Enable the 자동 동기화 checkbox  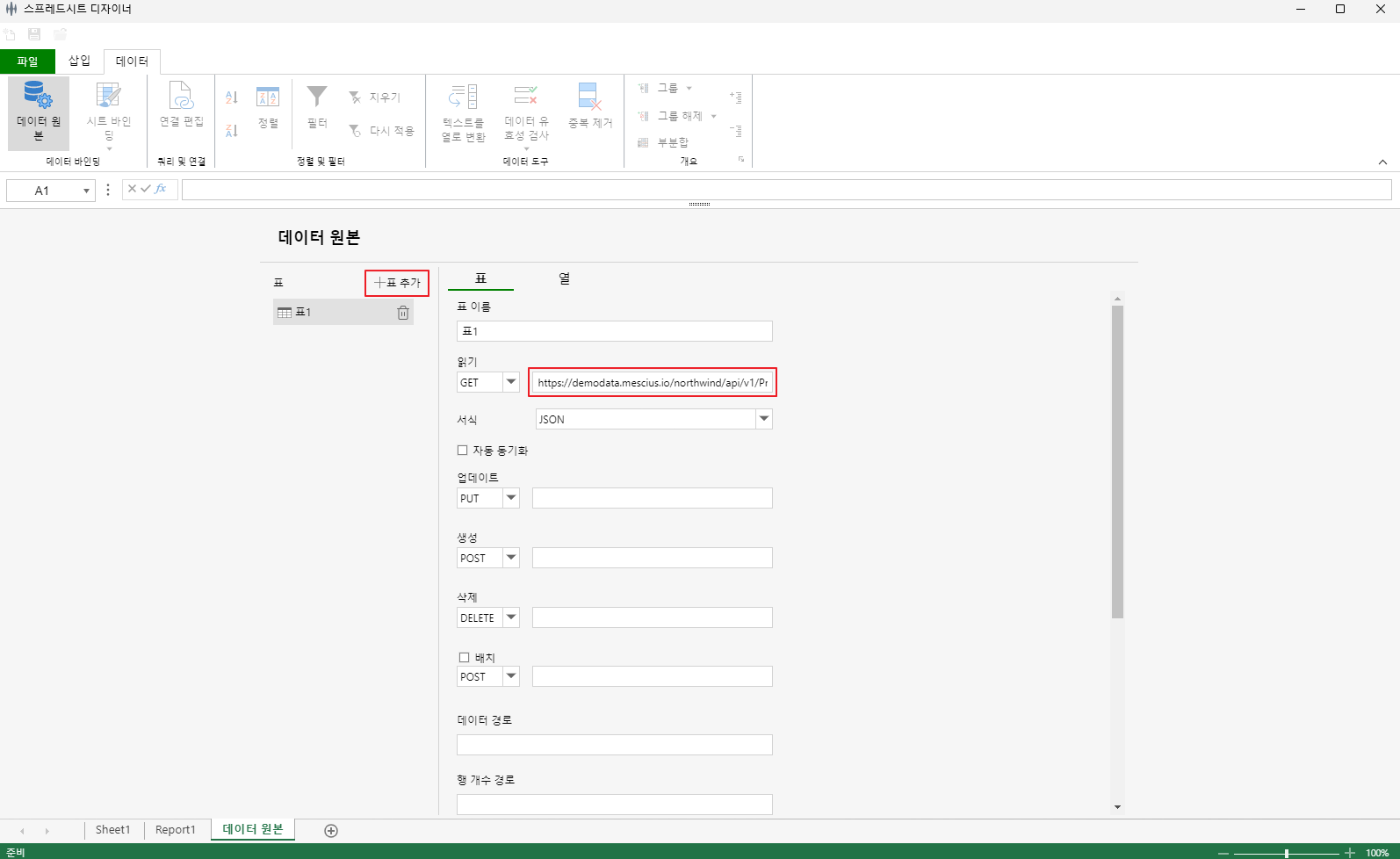463,451
